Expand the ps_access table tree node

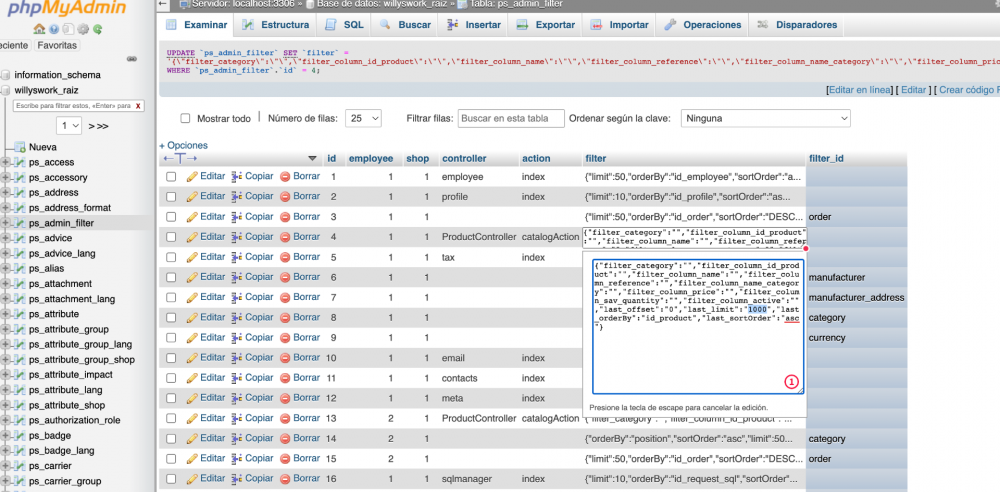tap(6, 162)
